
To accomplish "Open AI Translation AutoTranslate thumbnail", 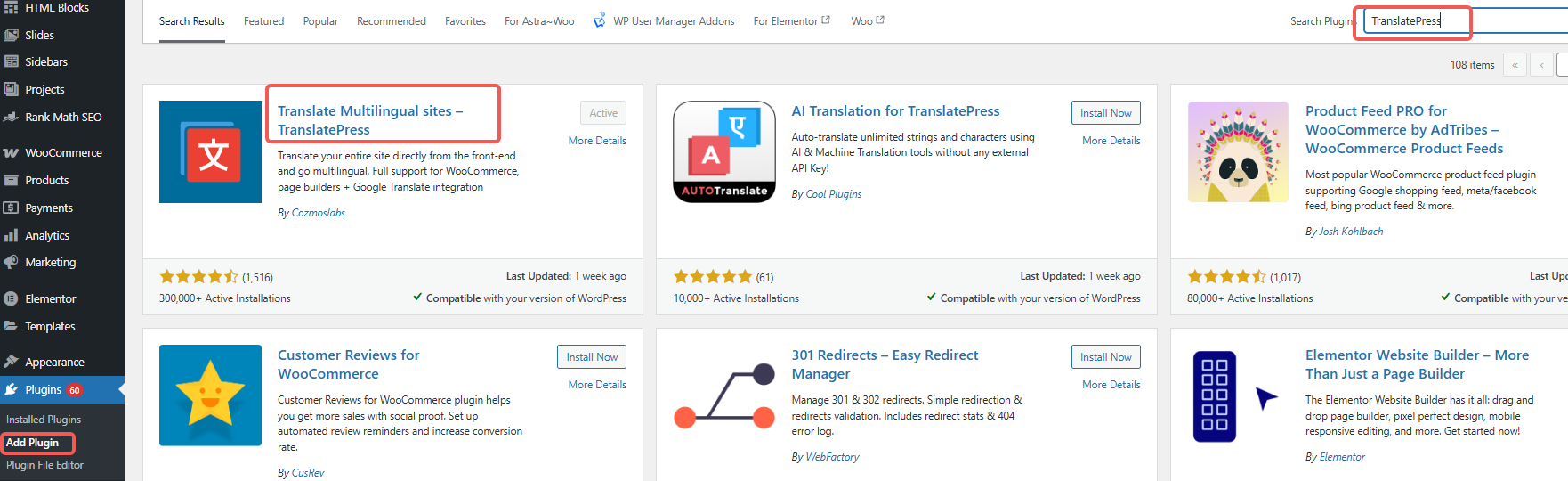I will coord(724,152).
